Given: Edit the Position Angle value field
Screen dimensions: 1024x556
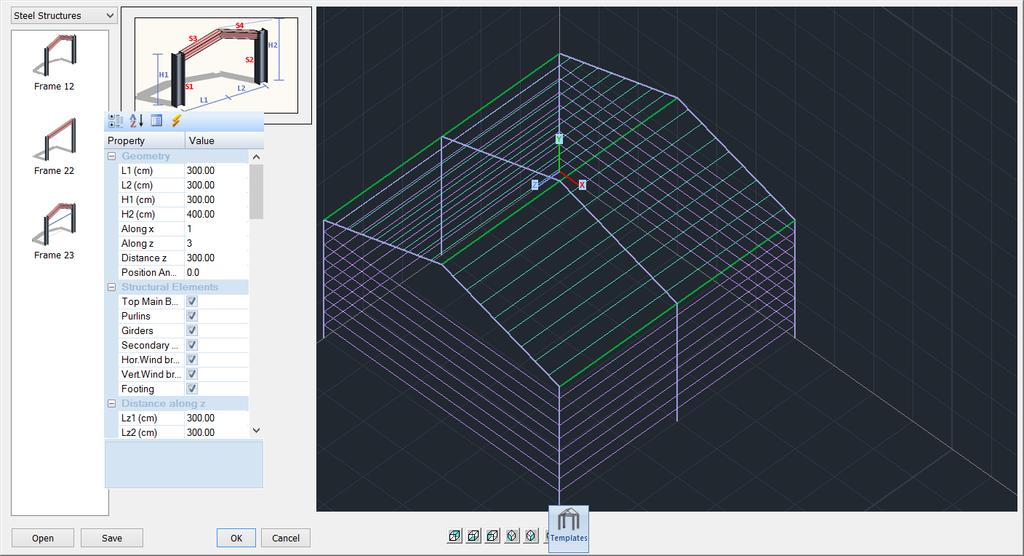Looking at the screenshot, I should (x=217, y=272).
